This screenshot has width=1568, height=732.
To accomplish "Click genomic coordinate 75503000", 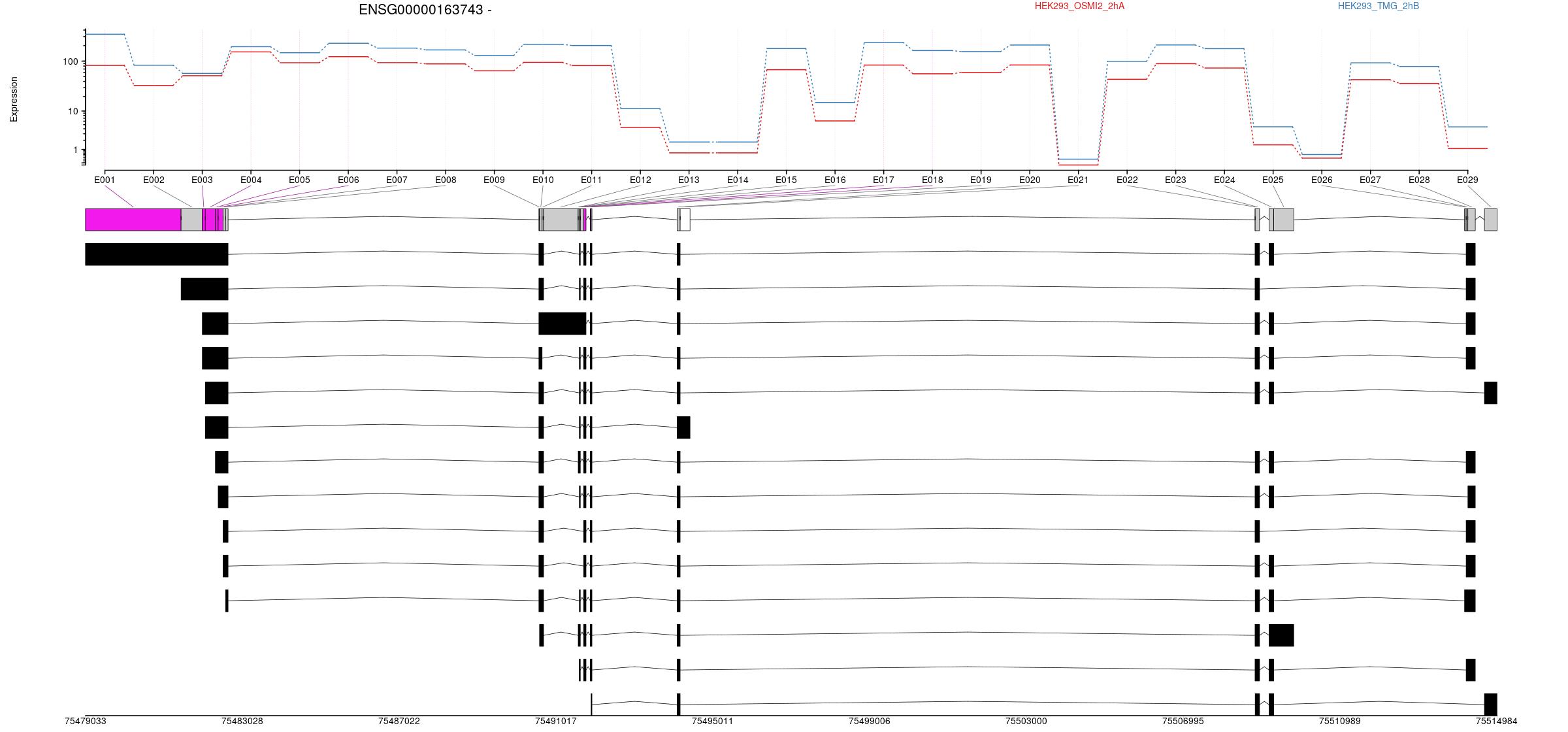I will tap(1026, 721).
